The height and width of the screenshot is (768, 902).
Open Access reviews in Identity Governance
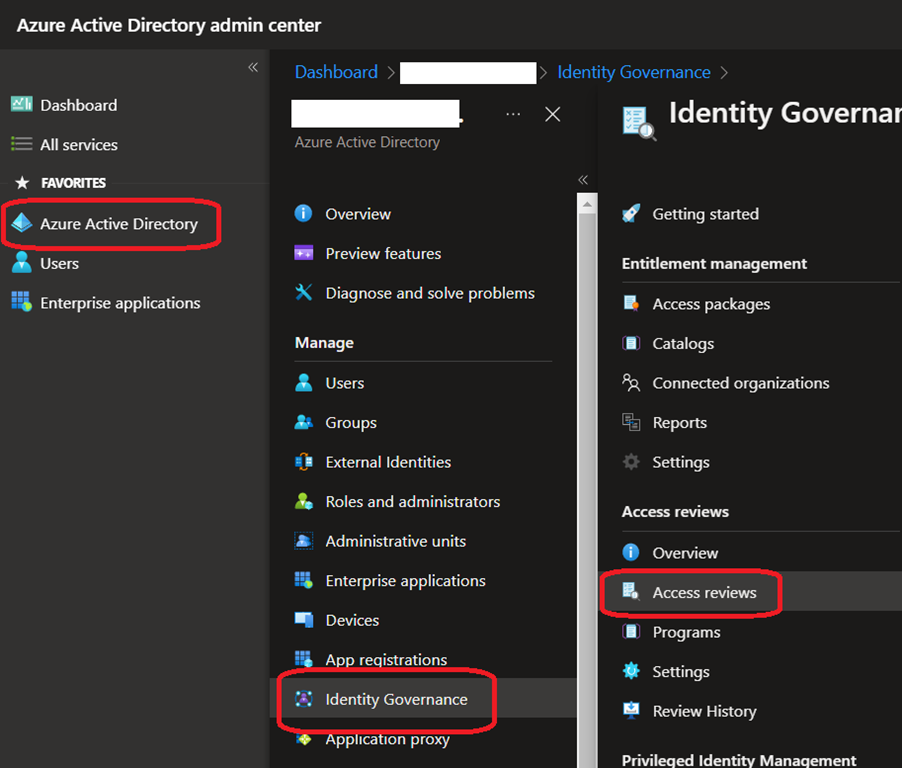coord(704,593)
